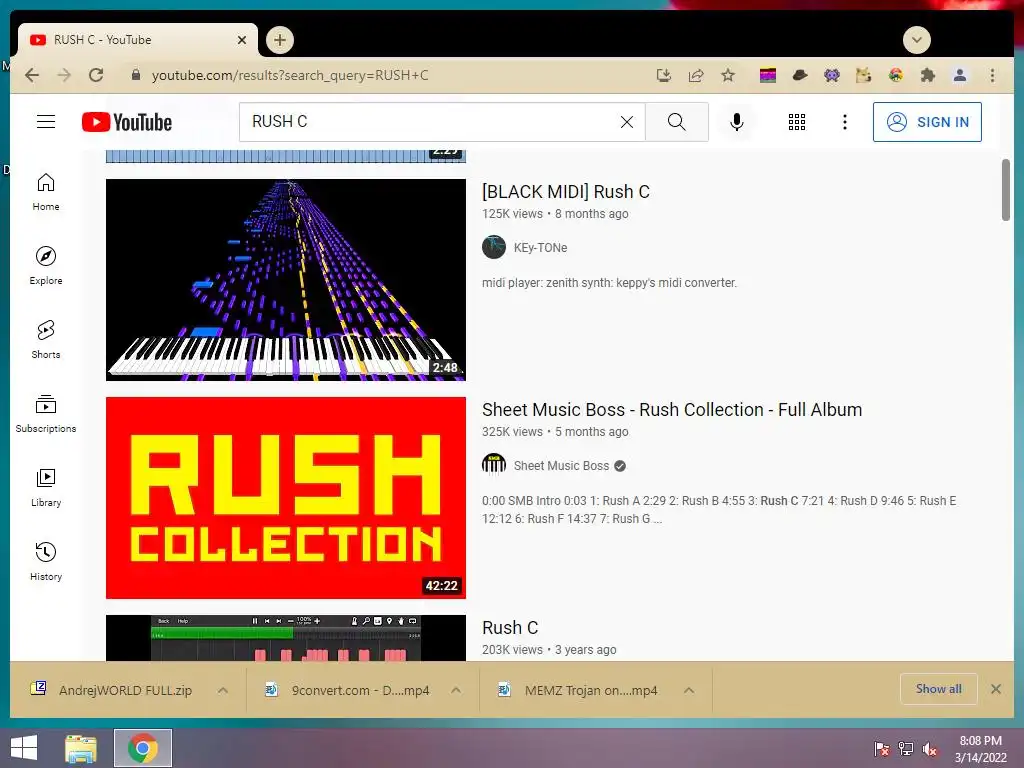Play the red RUSH COLLECTION thumbnail
The height and width of the screenshot is (768, 1024).
pyautogui.click(x=285, y=498)
